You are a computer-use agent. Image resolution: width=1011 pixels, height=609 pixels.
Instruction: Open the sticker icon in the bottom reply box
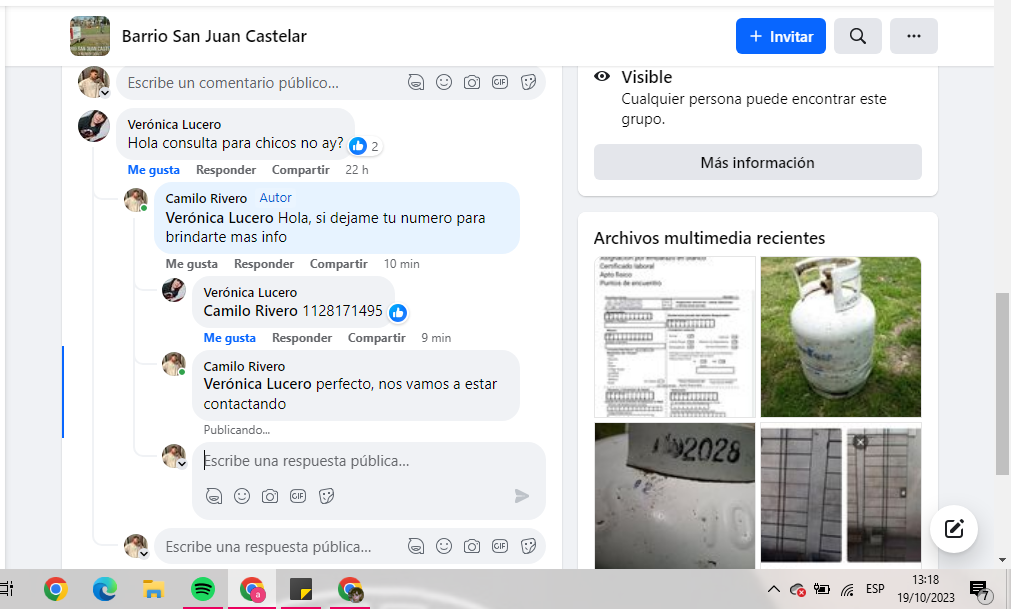[x=528, y=546]
